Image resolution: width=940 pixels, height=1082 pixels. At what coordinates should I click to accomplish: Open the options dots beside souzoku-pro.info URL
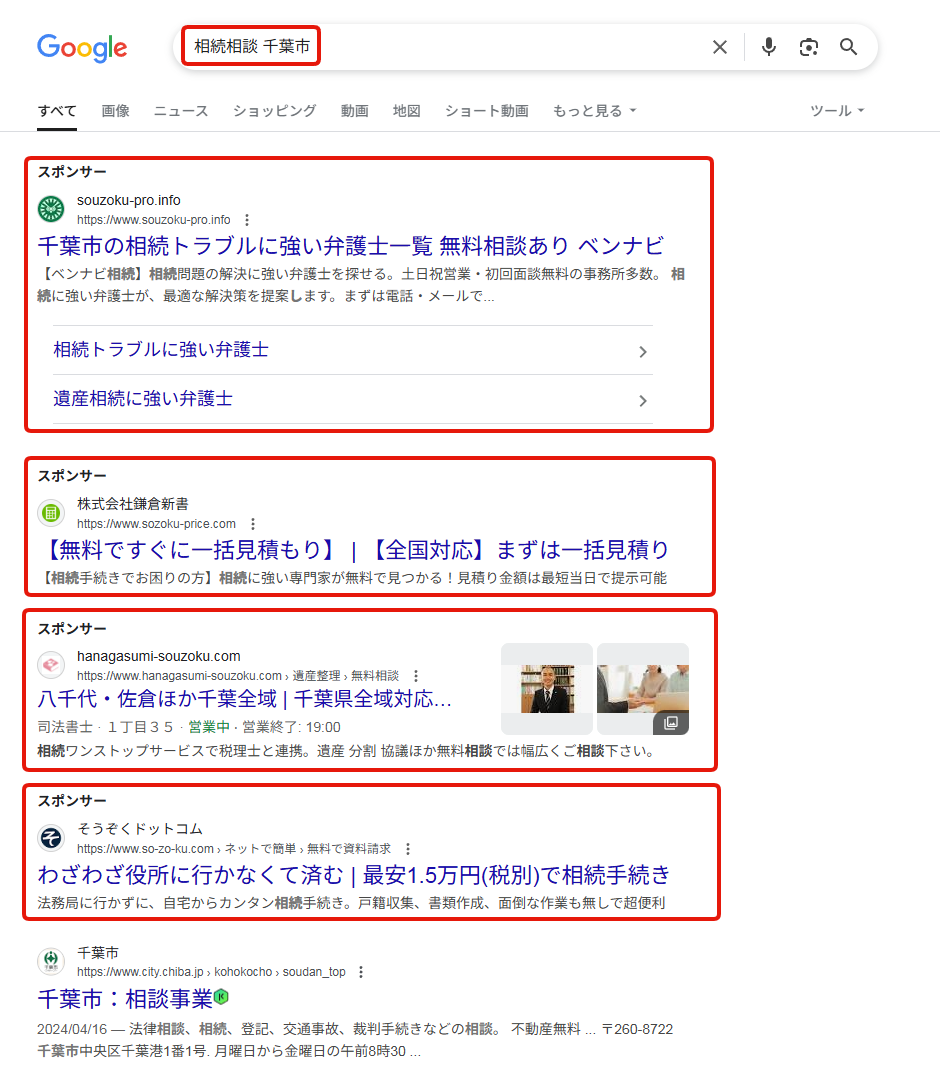247,220
